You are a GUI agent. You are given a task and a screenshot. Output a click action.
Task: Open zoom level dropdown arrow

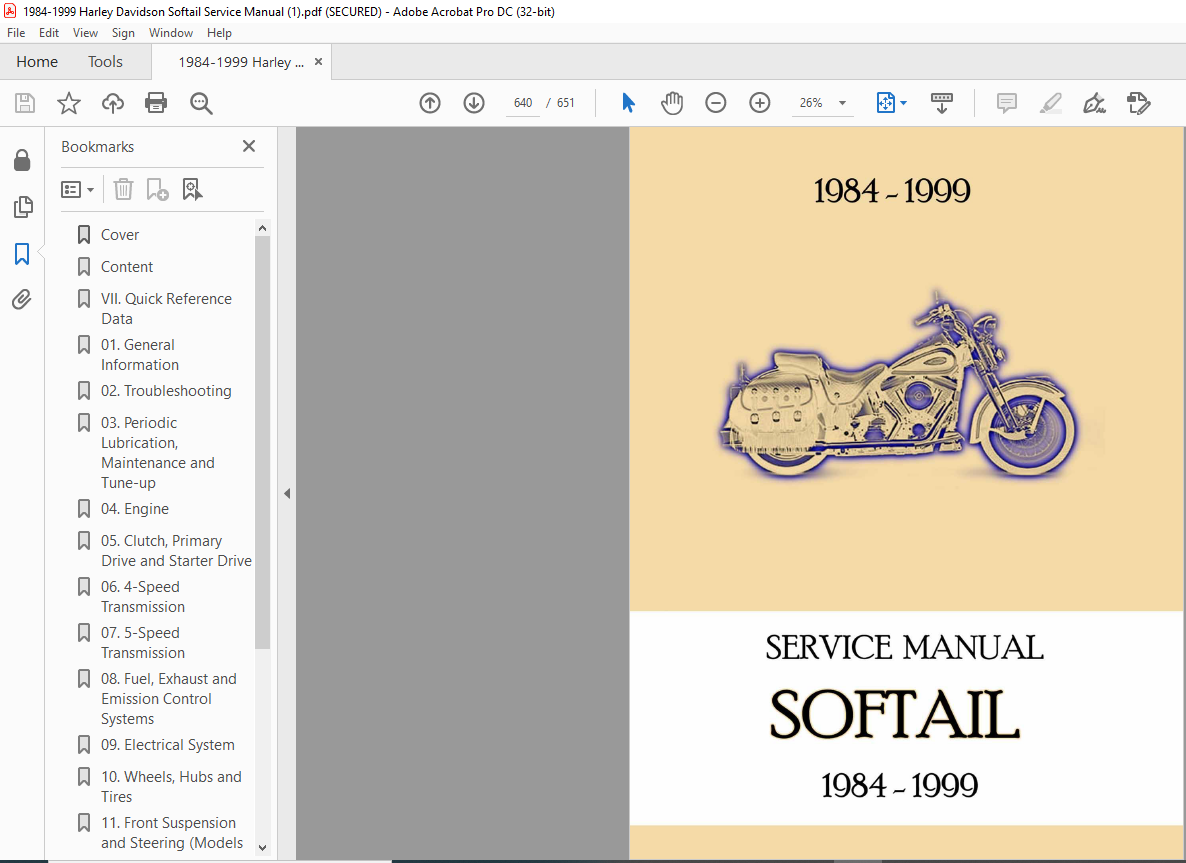click(843, 103)
